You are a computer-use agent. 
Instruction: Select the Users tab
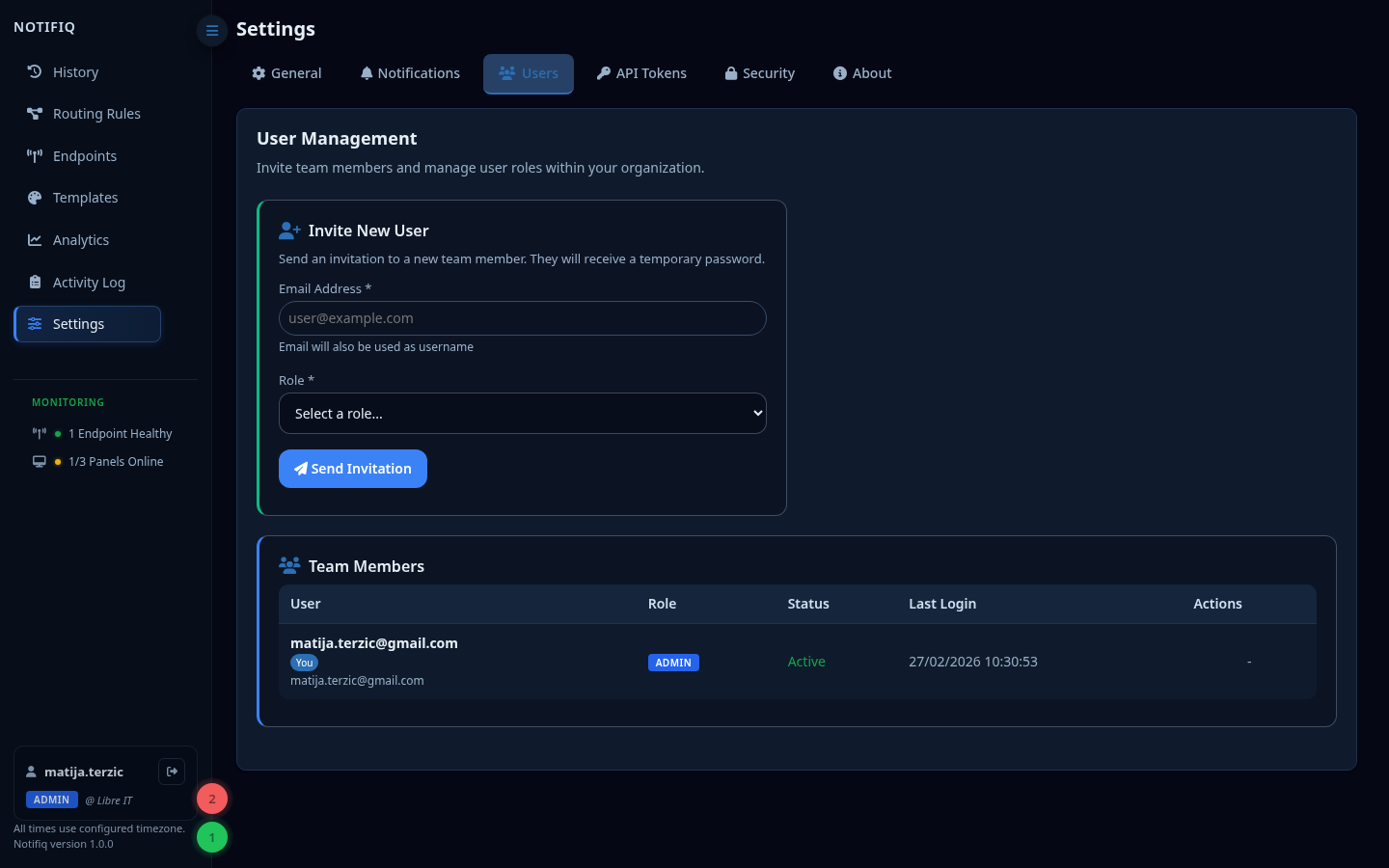pos(529,73)
